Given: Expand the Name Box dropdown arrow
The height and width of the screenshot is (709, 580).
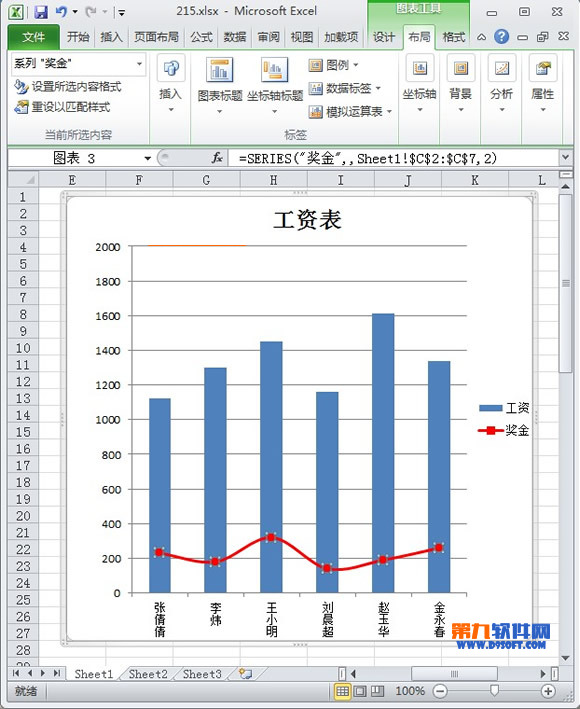Looking at the screenshot, I should click(147, 158).
